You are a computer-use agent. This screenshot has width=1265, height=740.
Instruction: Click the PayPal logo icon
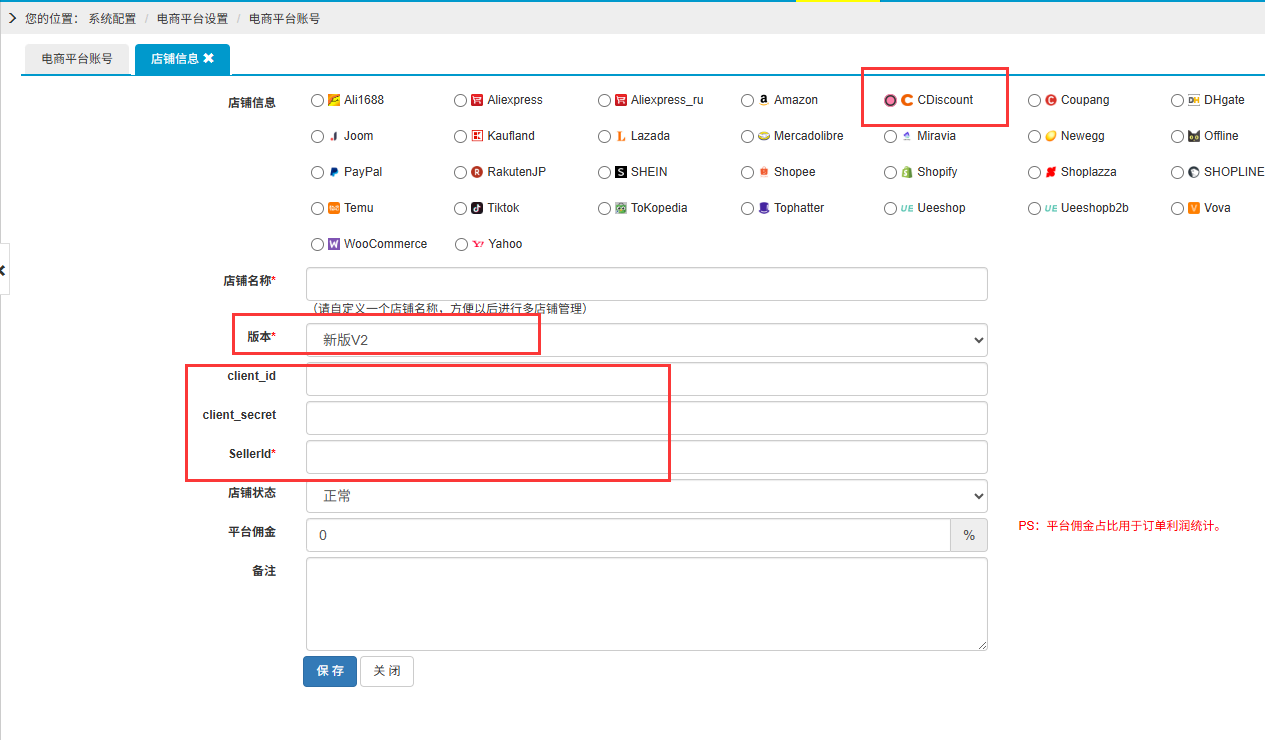[x=334, y=172]
